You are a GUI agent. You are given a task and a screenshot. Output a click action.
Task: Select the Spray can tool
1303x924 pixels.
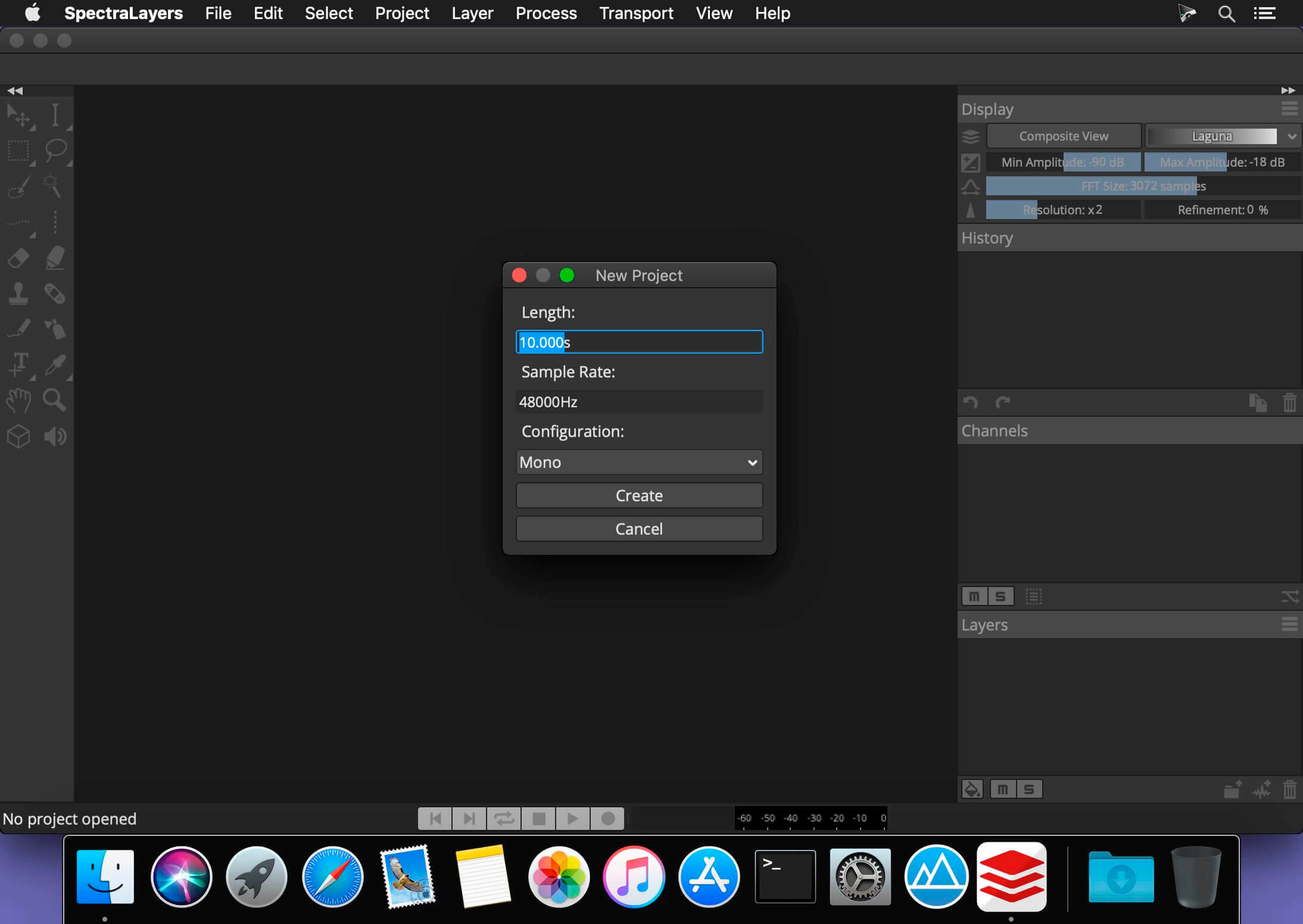[55, 328]
